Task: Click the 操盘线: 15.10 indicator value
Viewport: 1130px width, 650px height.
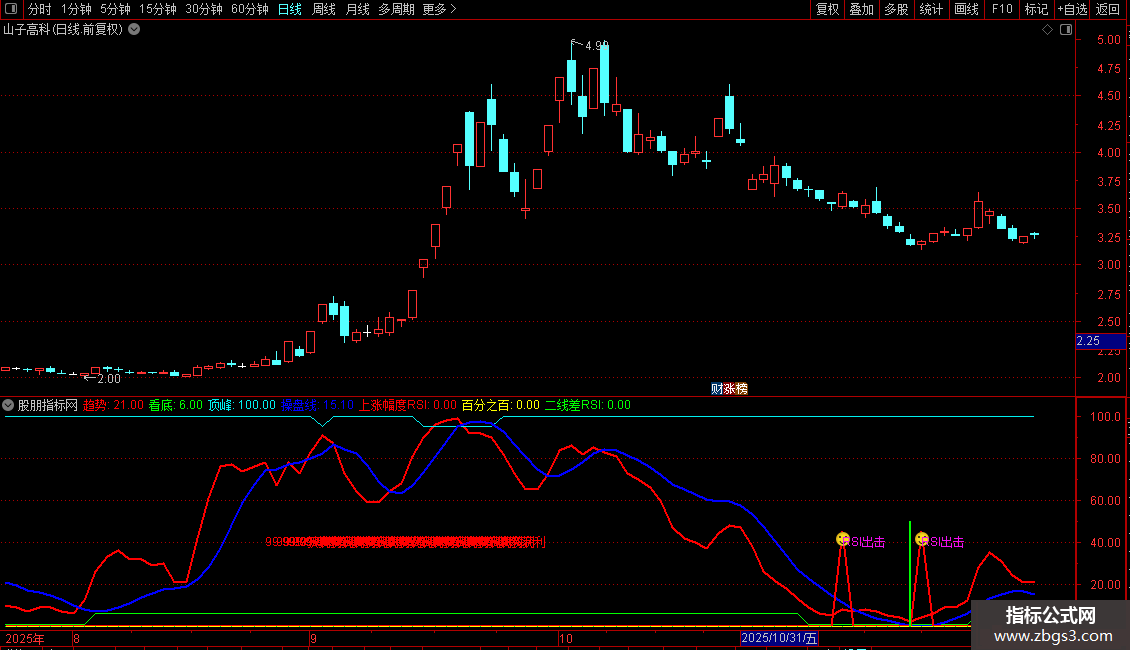Action: pyautogui.click(x=317, y=405)
